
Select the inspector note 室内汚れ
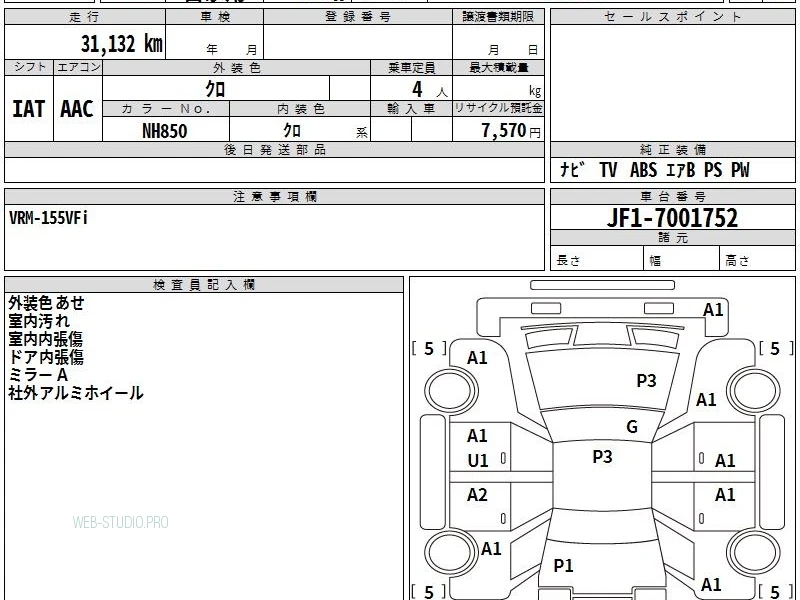(39, 321)
